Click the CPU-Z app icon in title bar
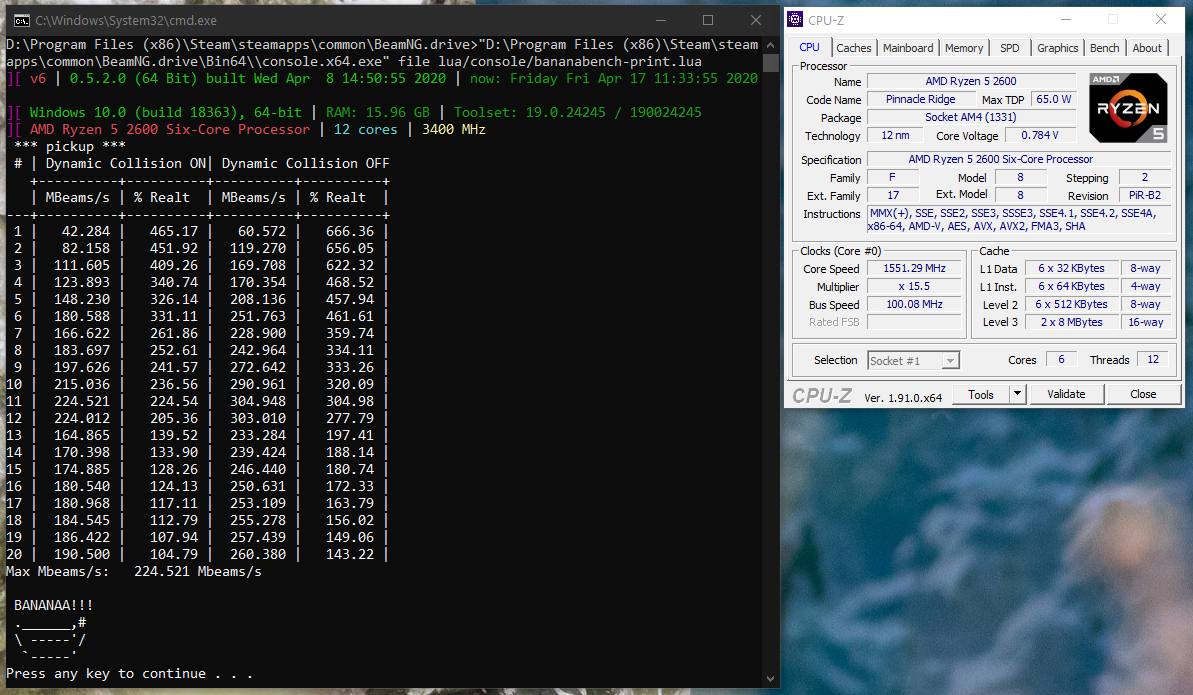This screenshot has width=1193, height=695. [x=795, y=19]
